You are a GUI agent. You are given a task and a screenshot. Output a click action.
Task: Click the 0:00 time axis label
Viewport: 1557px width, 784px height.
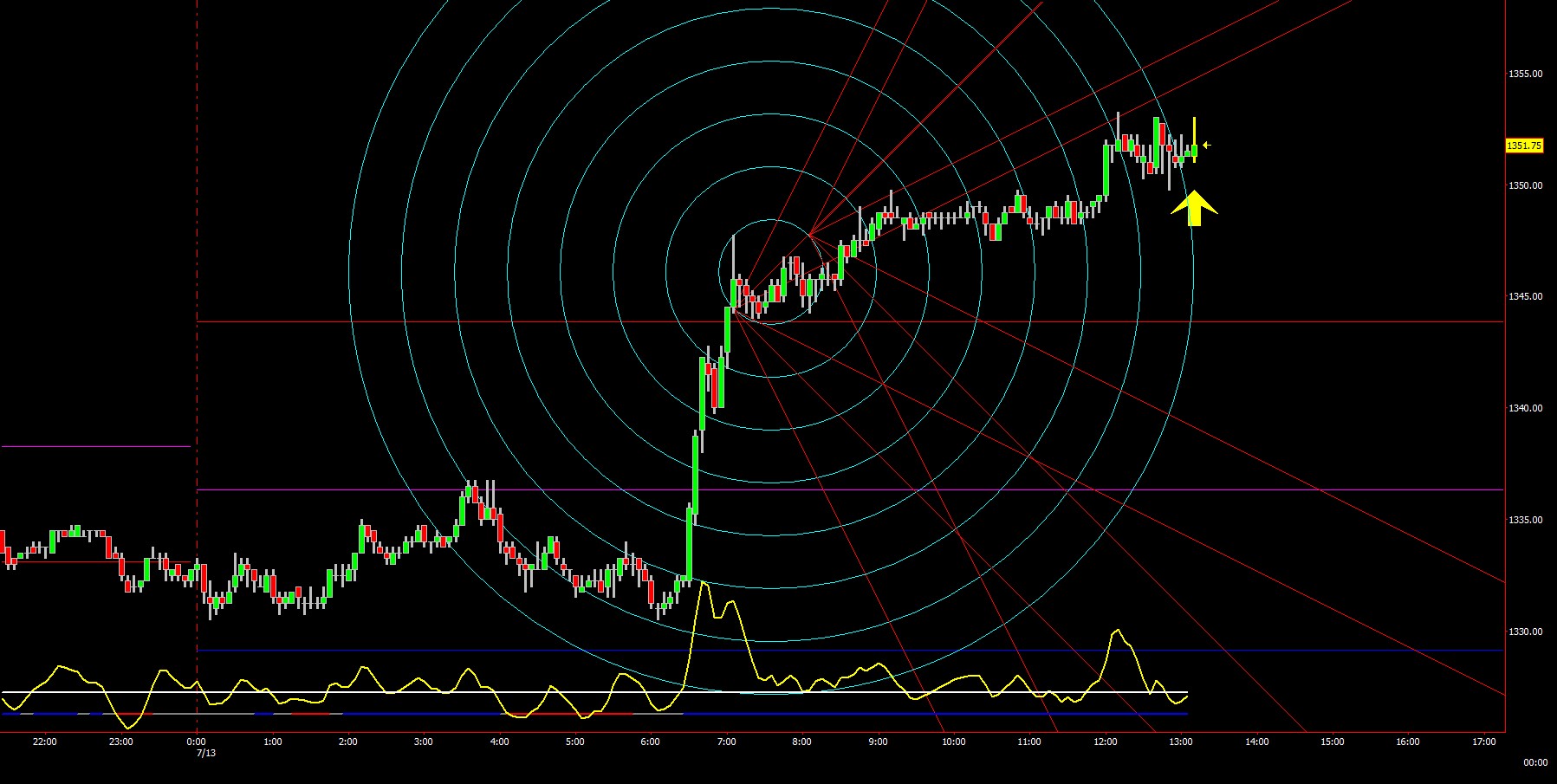coord(197,742)
